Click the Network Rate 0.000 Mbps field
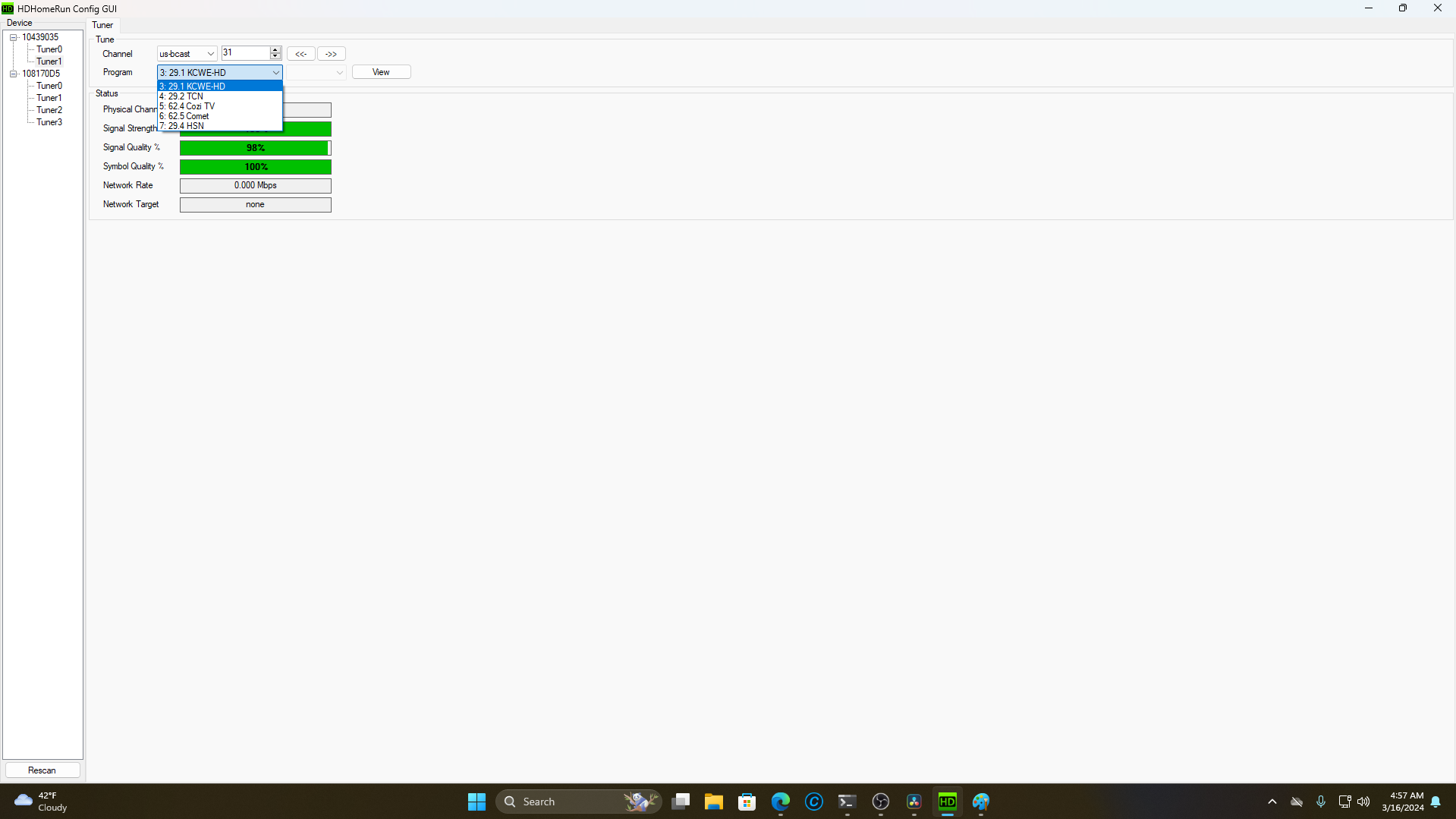Screen dimensions: 1456x819 click(256, 186)
